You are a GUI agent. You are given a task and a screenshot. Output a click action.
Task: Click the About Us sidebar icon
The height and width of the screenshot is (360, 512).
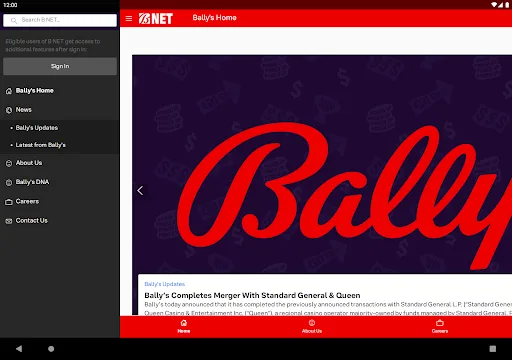click(9, 163)
